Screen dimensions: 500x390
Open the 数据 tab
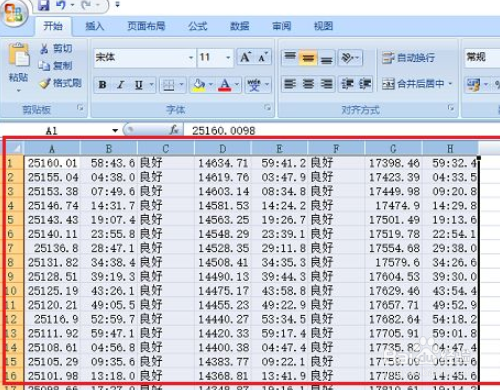[x=240, y=26]
